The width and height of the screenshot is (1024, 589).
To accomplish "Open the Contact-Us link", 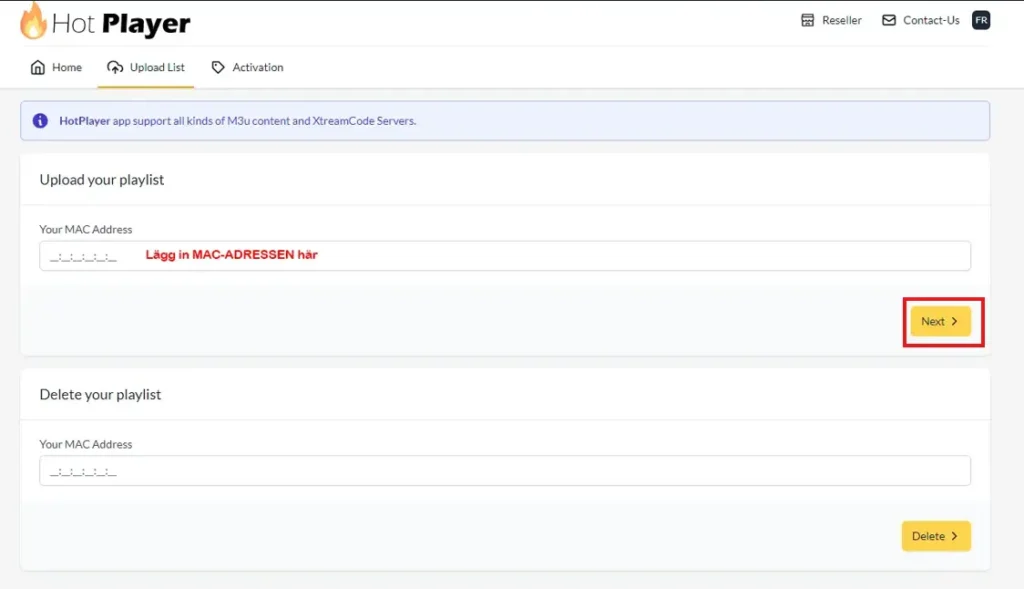I will tap(931, 20).
